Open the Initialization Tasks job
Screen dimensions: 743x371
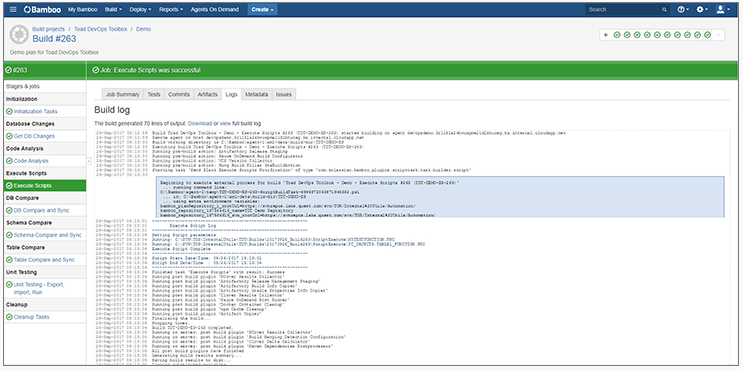pyautogui.click(x=36, y=111)
